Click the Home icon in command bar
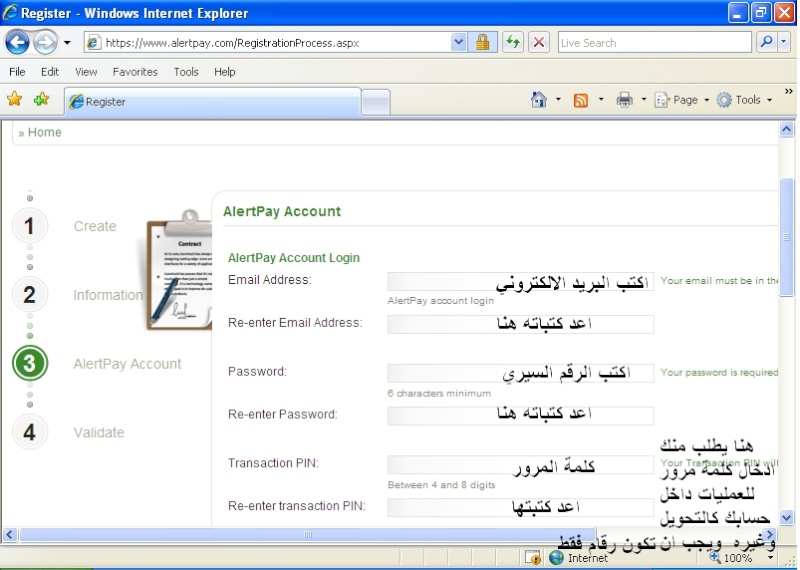The height and width of the screenshot is (570, 800). pyautogui.click(x=538, y=100)
